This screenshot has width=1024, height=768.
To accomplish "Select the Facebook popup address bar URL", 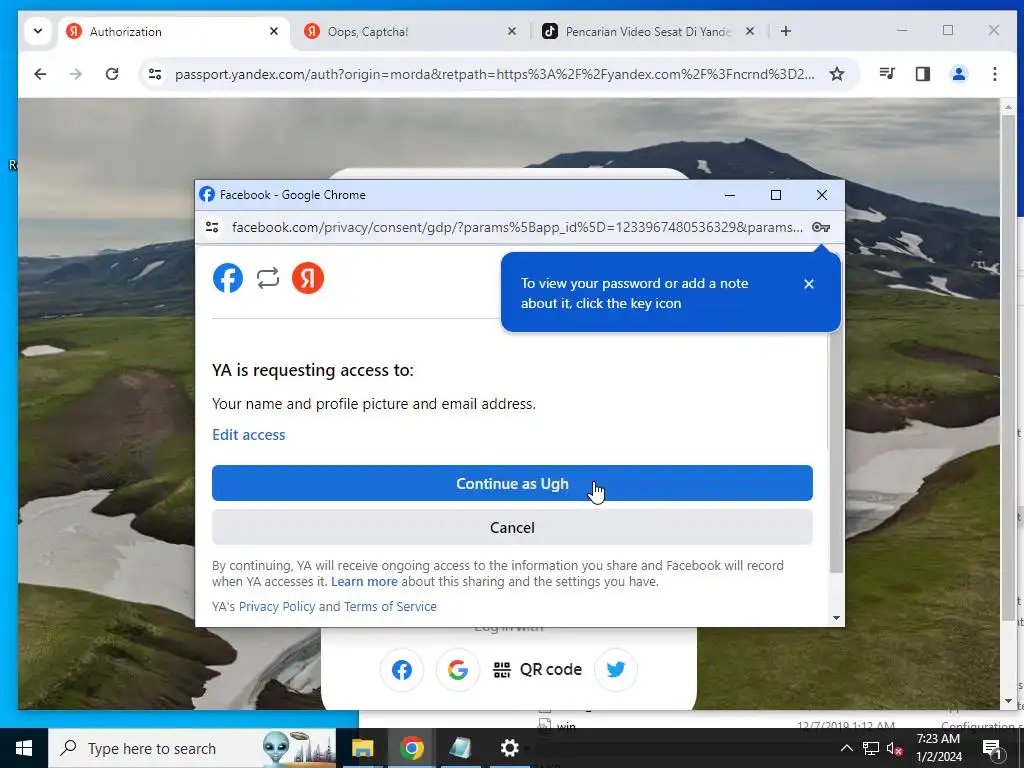I will (517, 227).
